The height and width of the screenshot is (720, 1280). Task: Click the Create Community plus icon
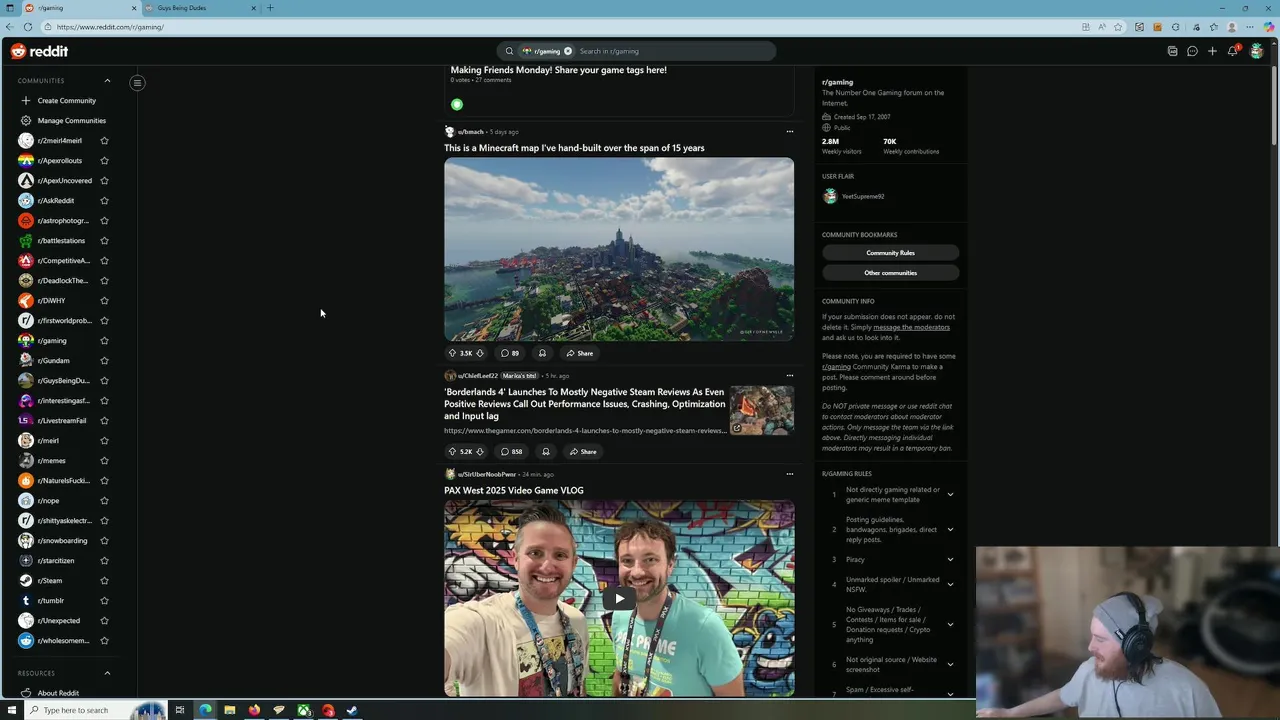coord(26,100)
